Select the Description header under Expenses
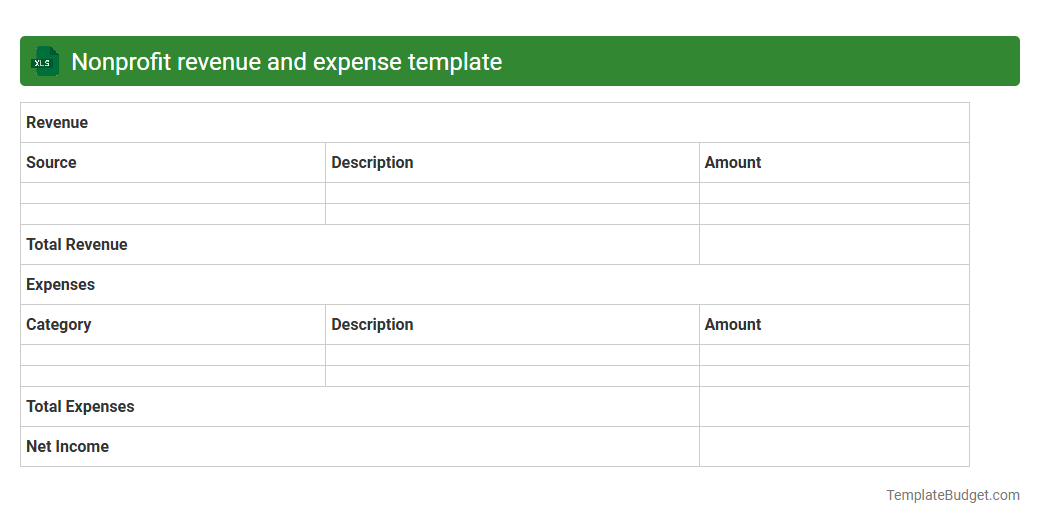 512,324
